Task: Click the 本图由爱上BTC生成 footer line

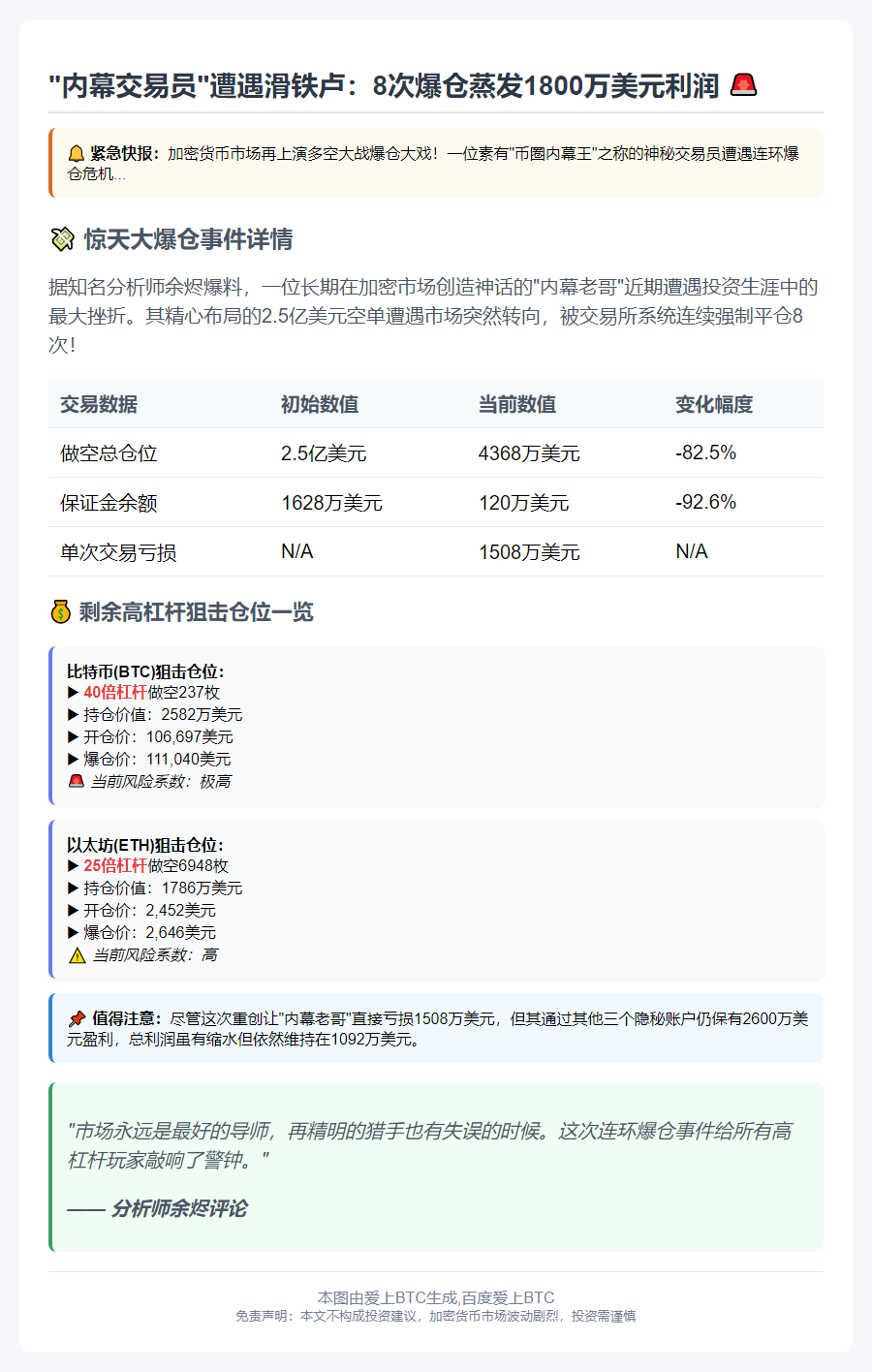Action: (x=436, y=1297)
